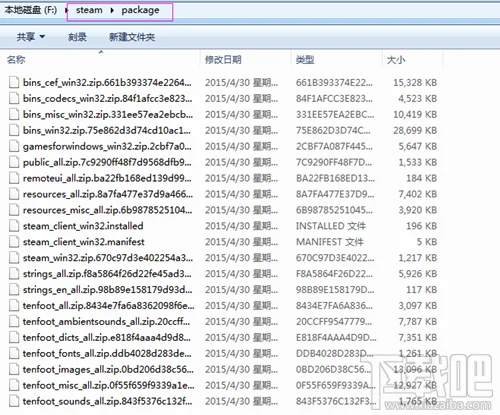Click the 15,328 KB size cell
The width and height of the screenshot is (500, 415).
click(415, 82)
